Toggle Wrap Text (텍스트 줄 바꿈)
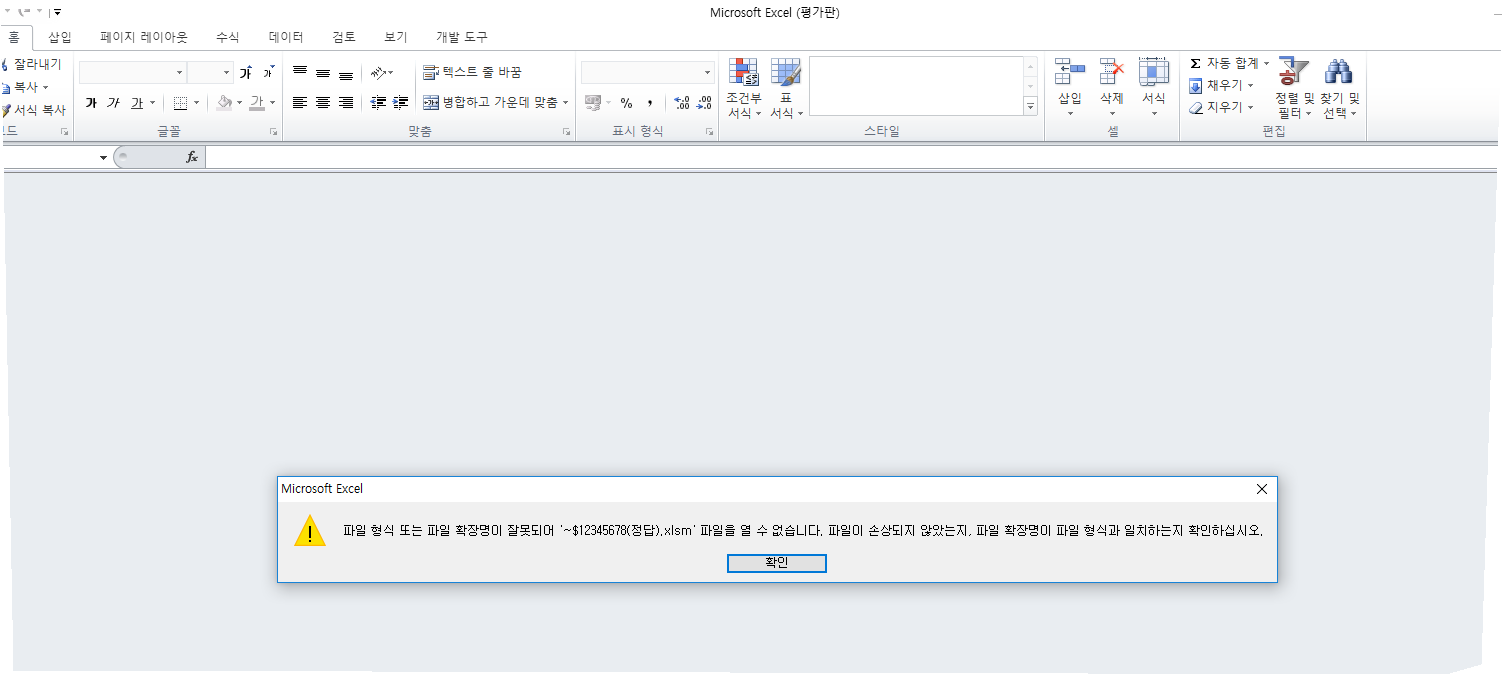The height and width of the screenshot is (675, 1503). click(x=472, y=72)
